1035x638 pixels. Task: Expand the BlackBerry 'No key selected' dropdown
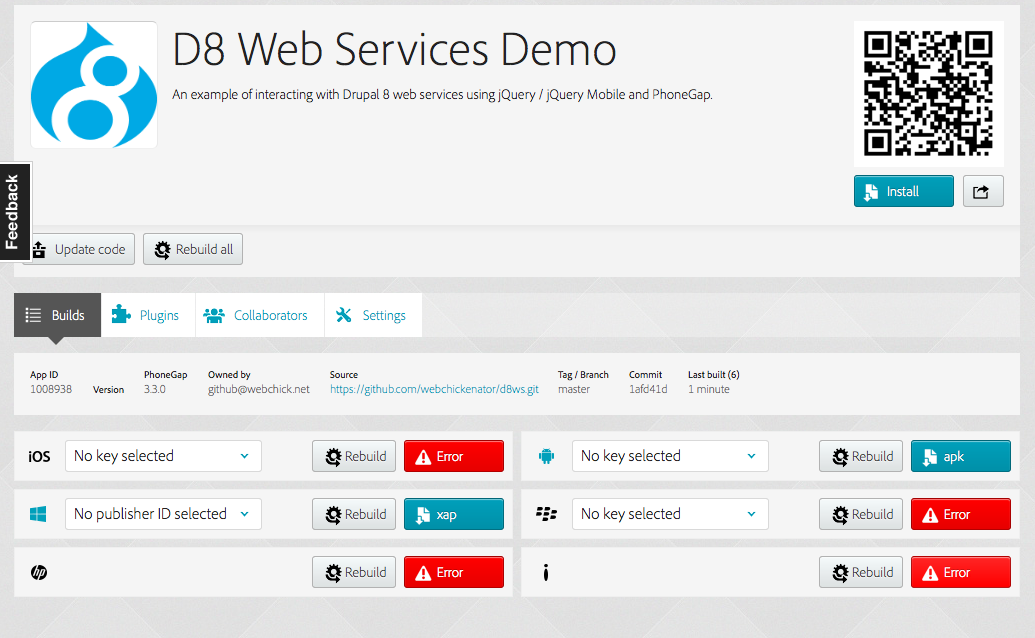670,514
